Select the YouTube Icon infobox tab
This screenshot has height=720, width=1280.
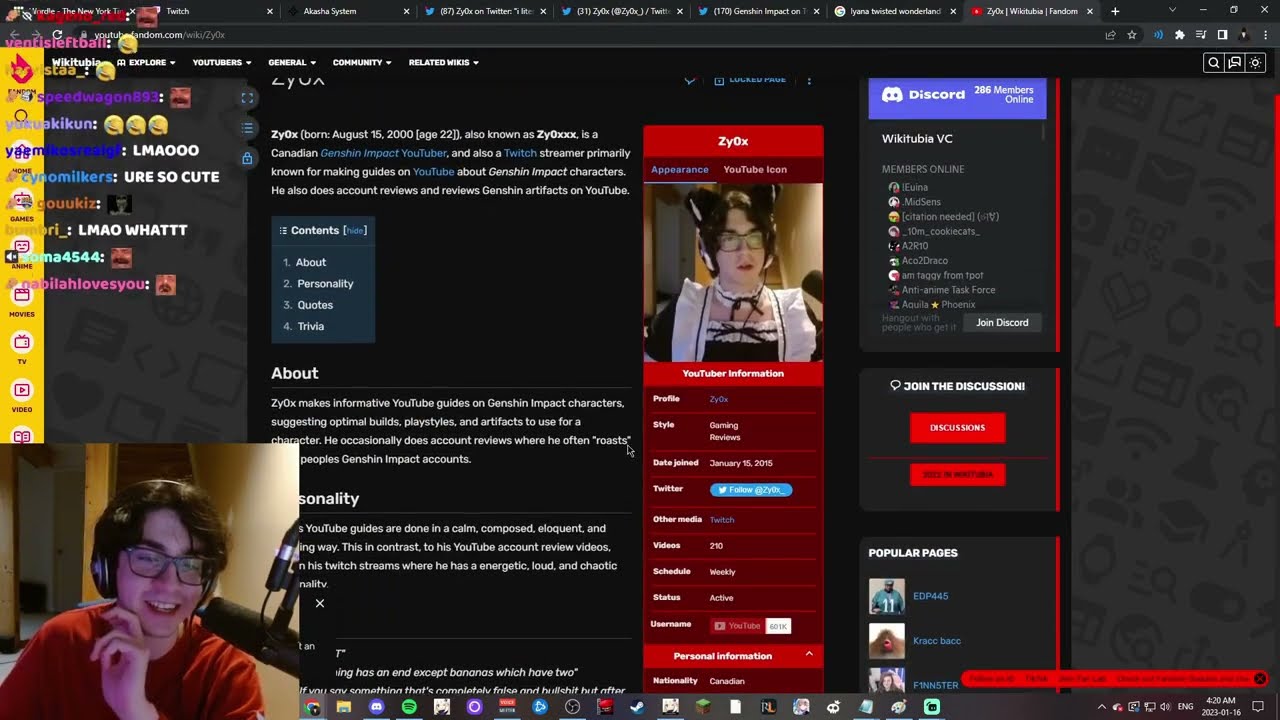click(755, 169)
